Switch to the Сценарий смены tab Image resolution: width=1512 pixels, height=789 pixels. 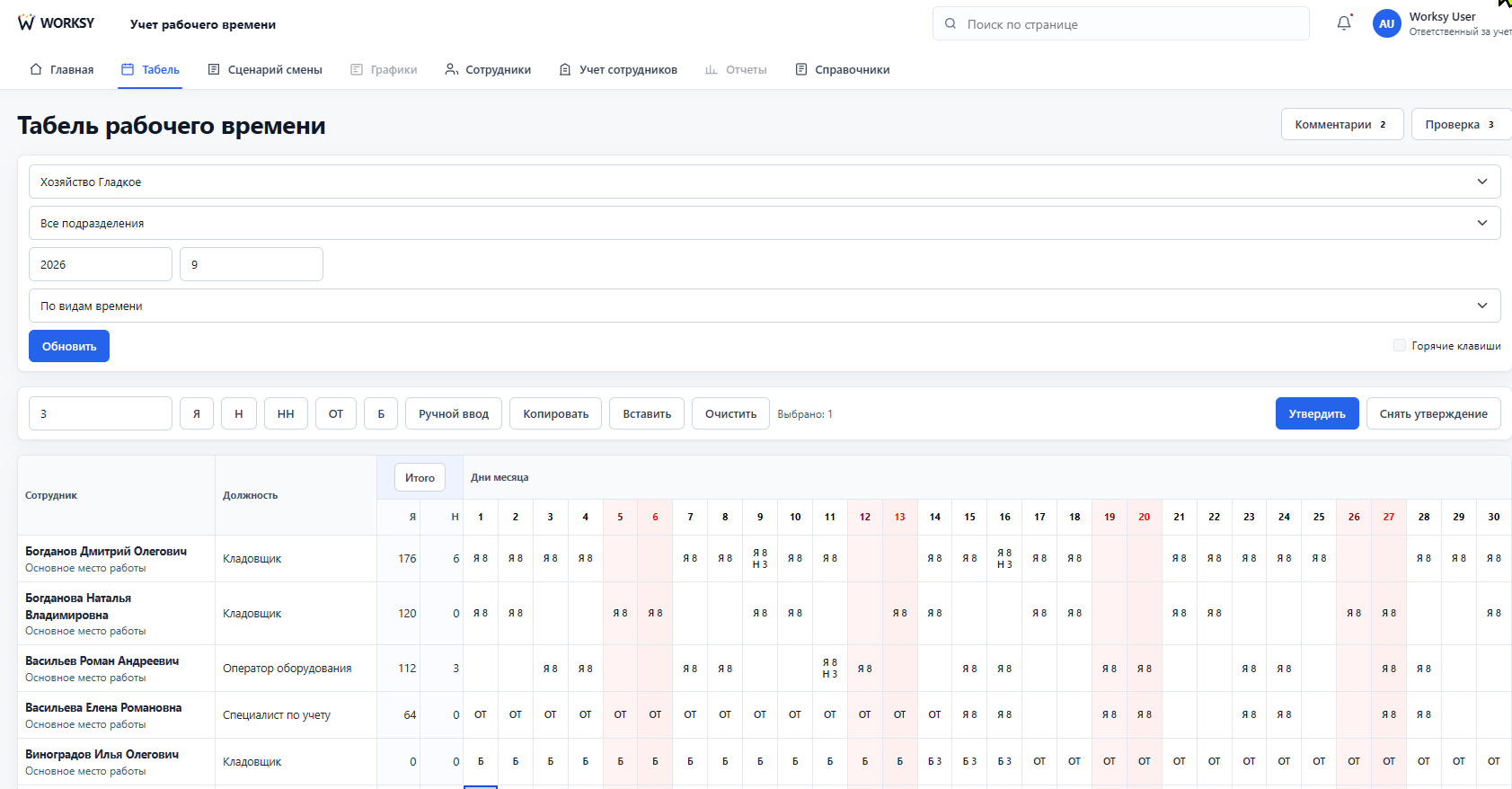tap(265, 69)
